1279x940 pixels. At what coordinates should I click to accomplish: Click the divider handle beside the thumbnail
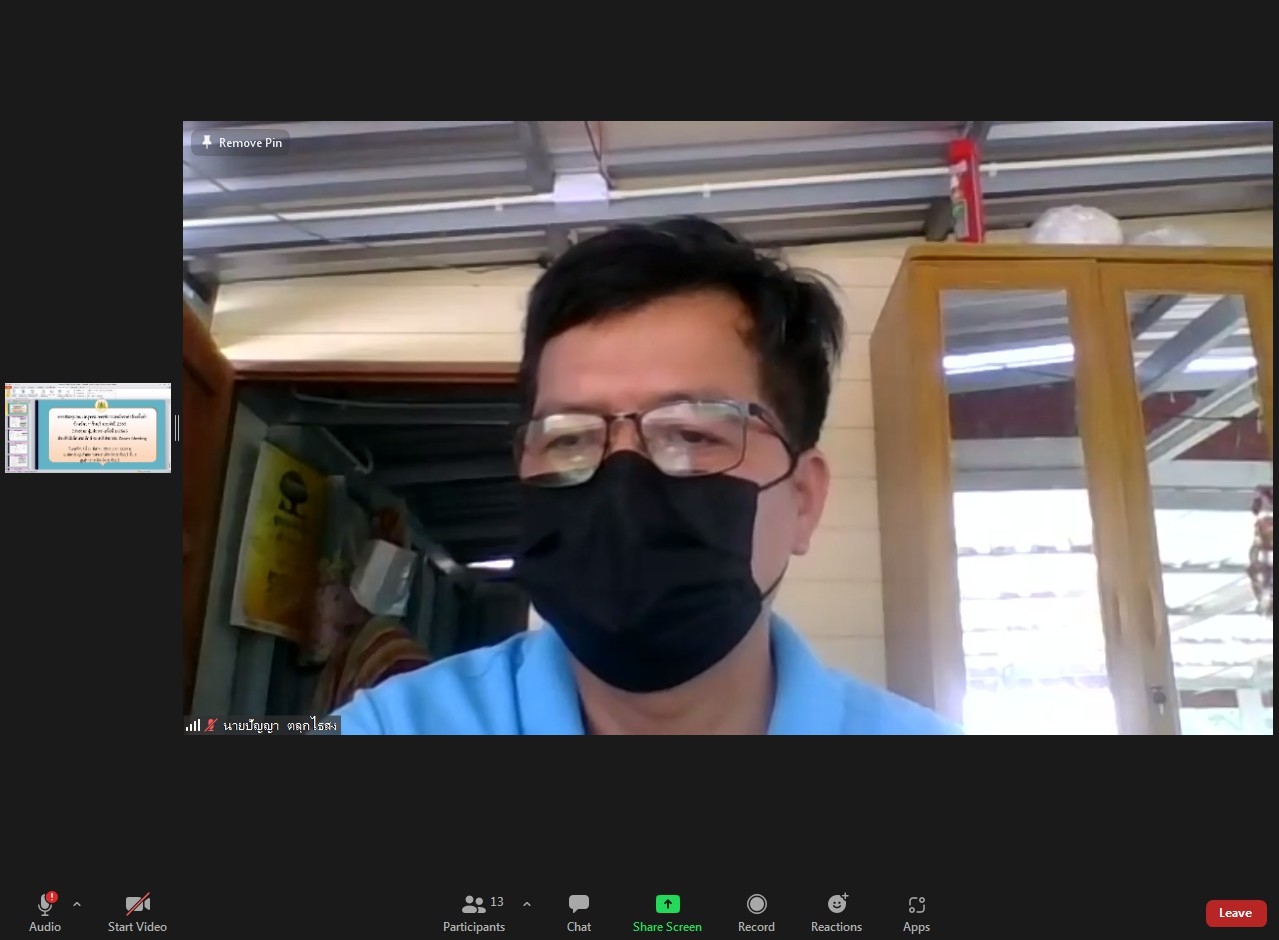[177, 428]
